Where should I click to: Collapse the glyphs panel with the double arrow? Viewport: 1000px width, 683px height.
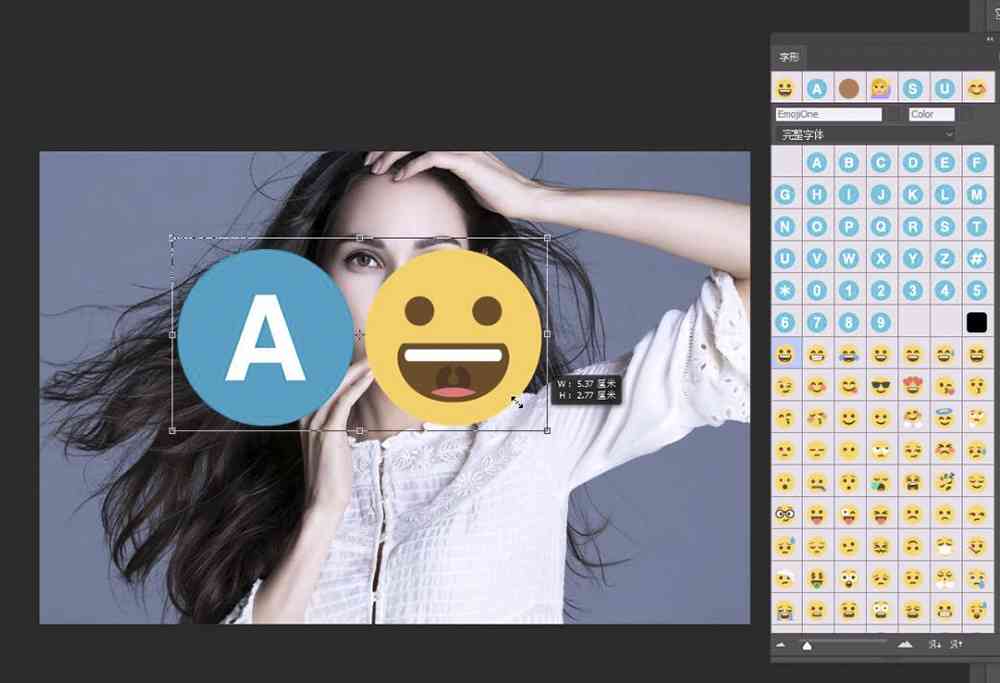pos(989,40)
